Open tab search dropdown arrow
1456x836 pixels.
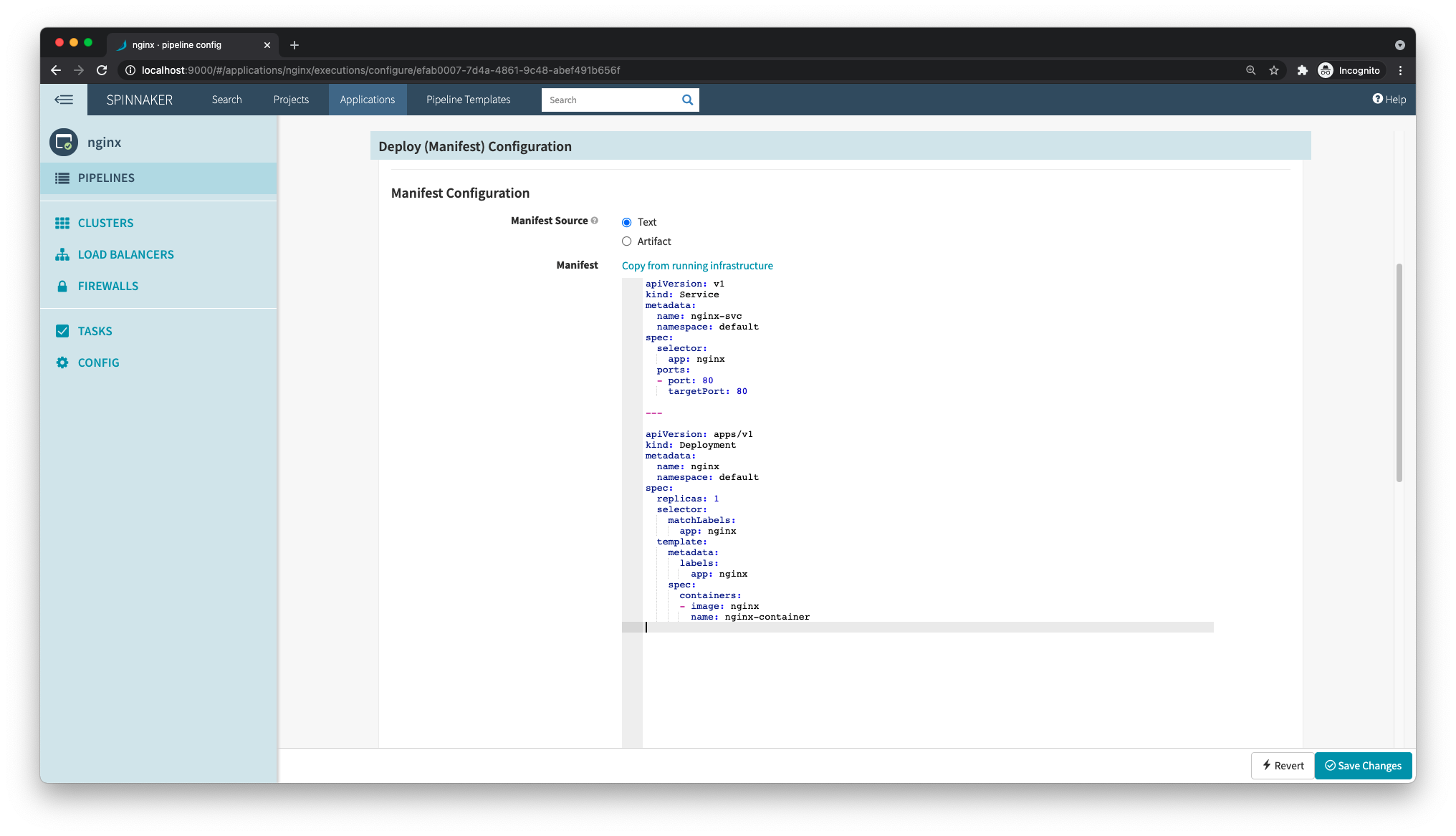click(1399, 45)
